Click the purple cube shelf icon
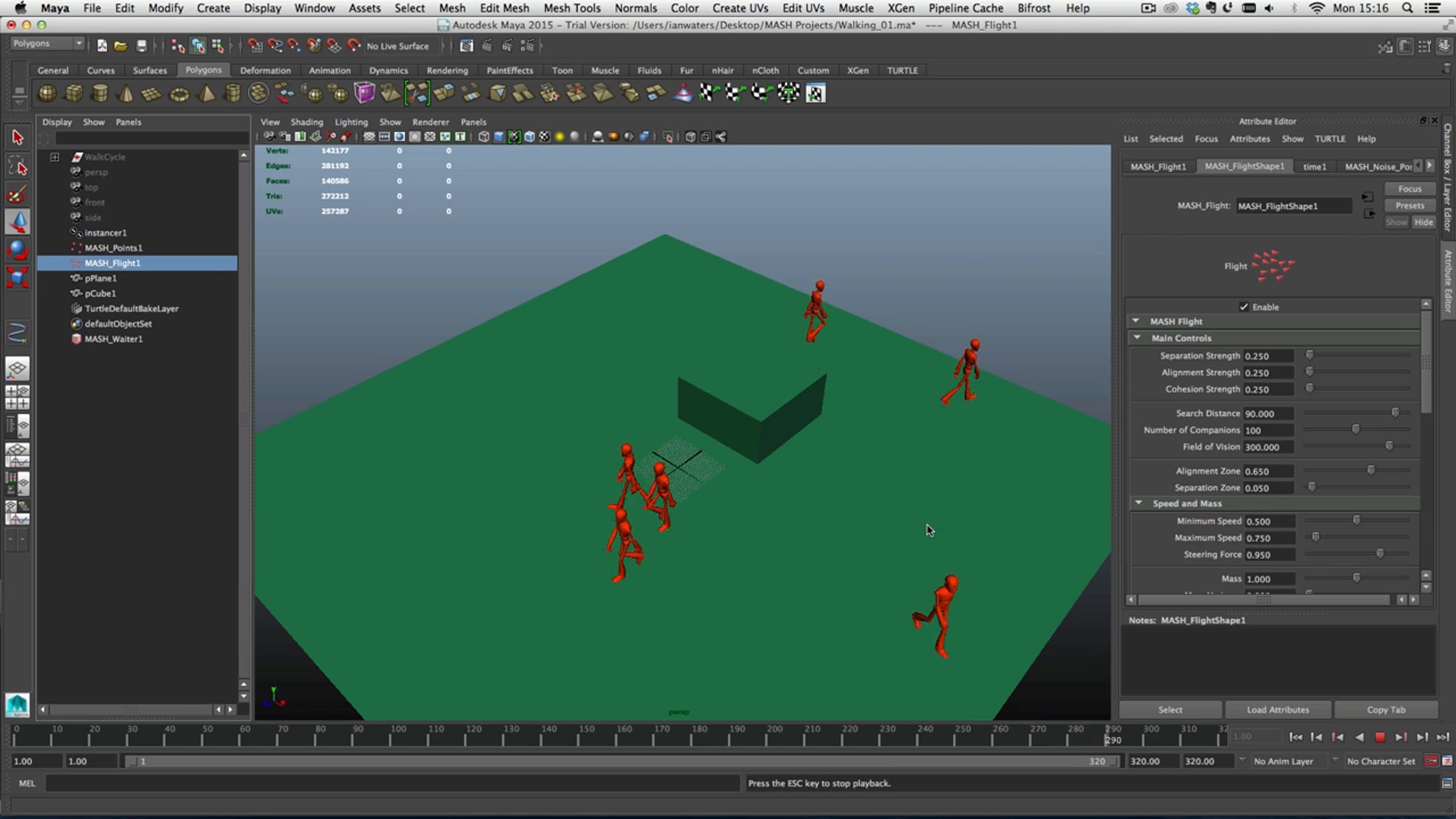The width and height of the screenshot is (1456, 819). click(x=364, y=93)
